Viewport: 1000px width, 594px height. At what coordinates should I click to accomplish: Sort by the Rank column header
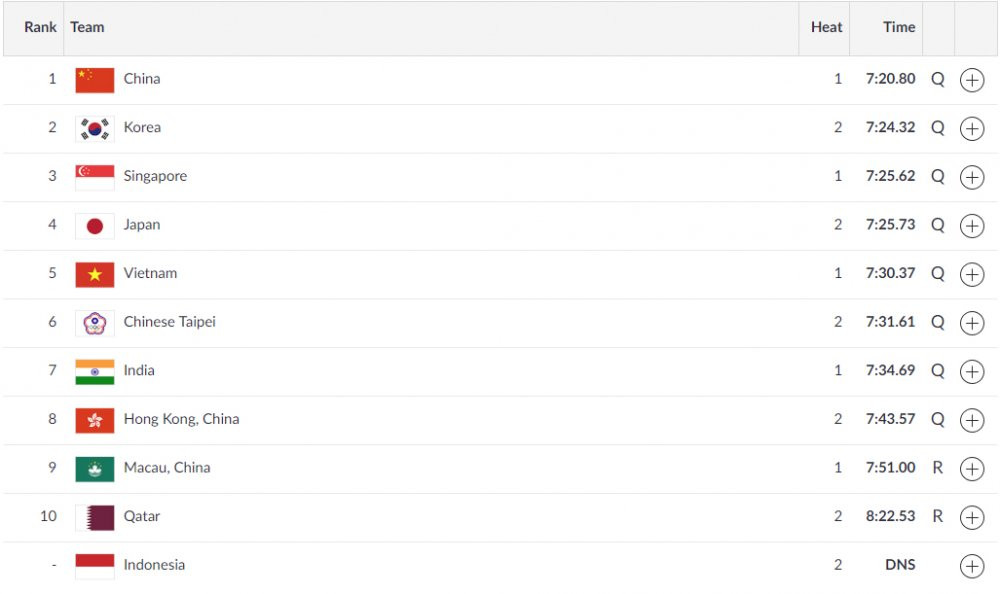[41, 27]
